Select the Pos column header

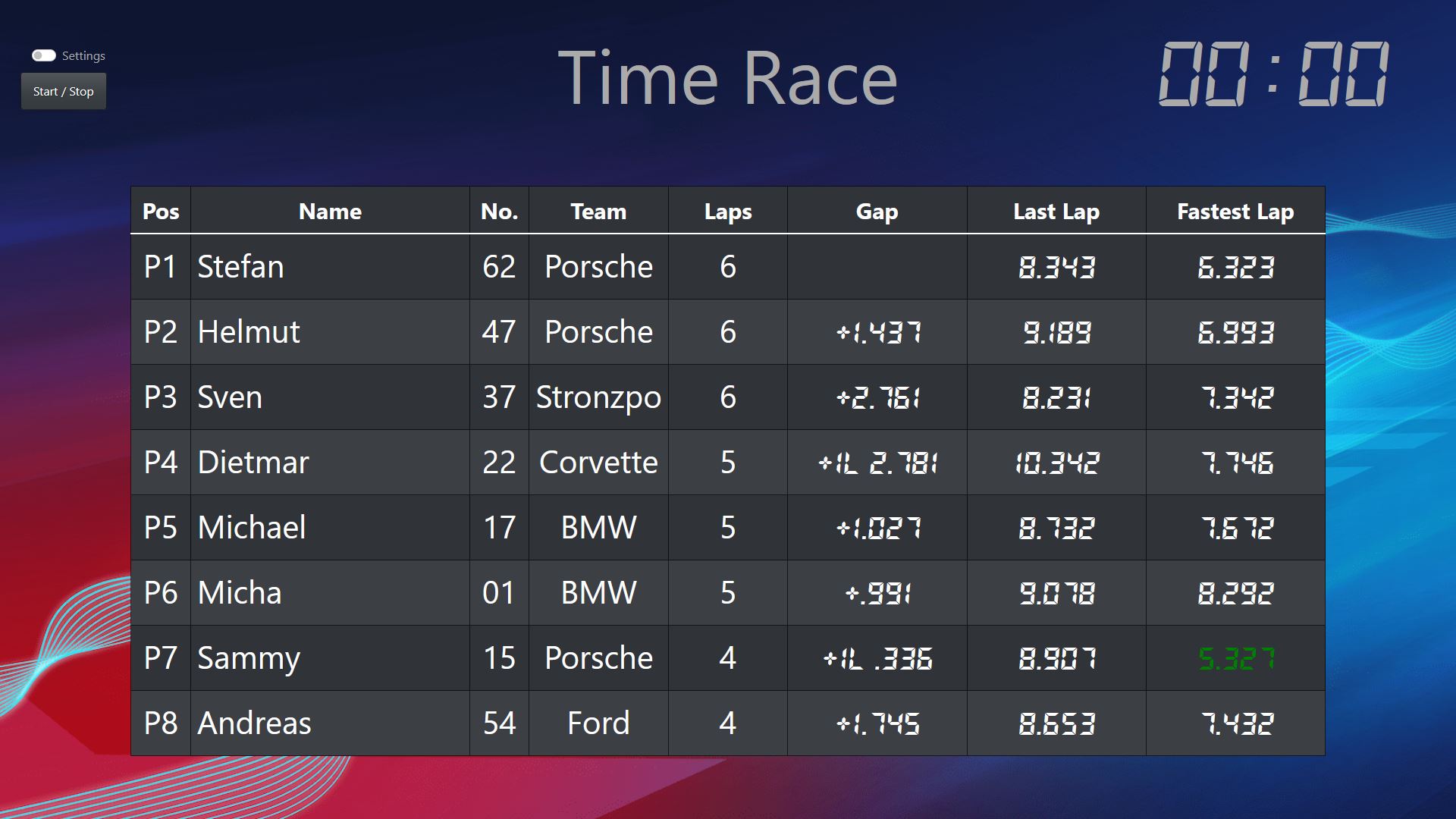(161, 212)
